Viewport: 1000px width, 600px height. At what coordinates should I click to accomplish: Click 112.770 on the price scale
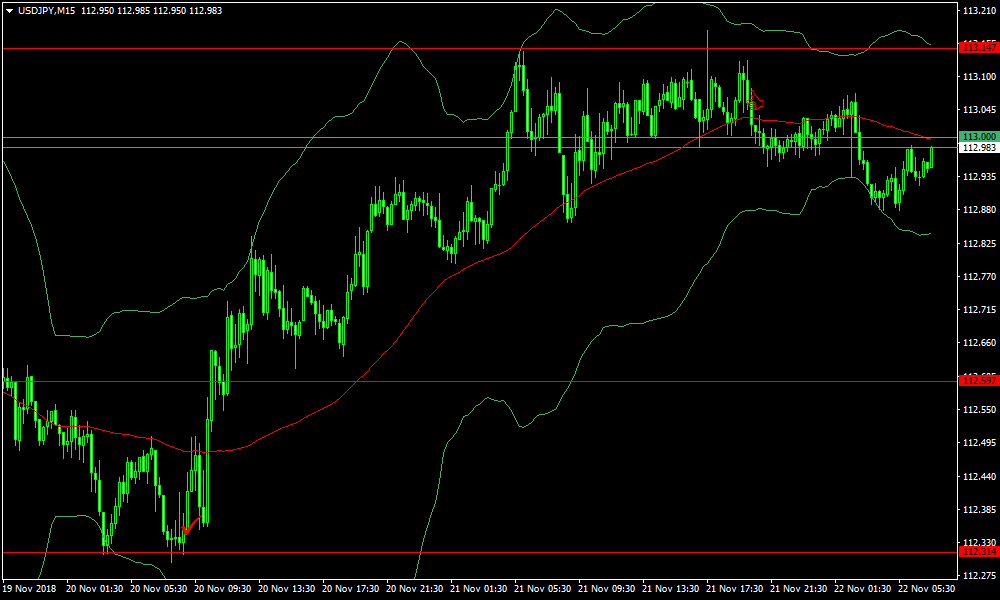(979, 277)
